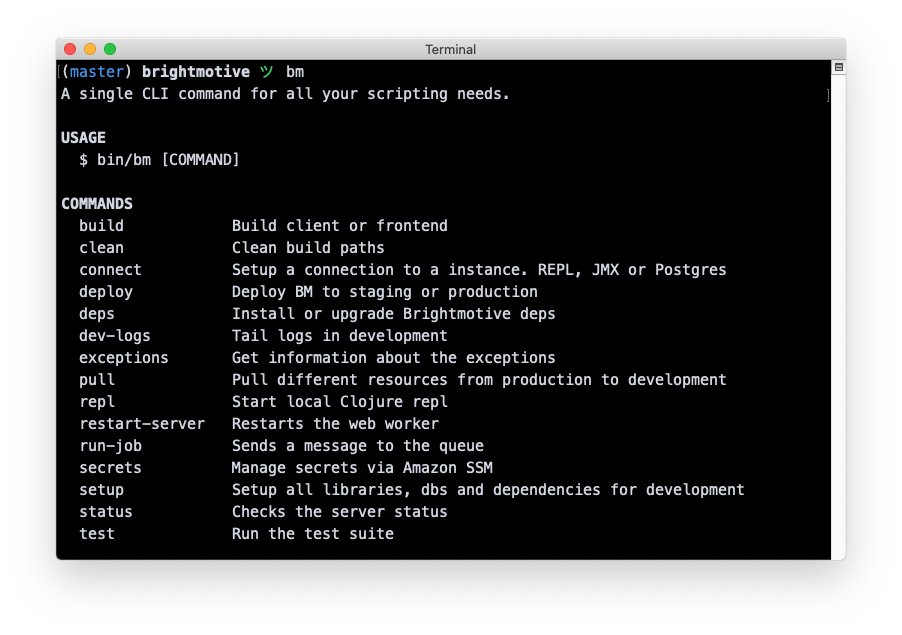This screenshot has width=902, height=635.
Task: Click the "run-job" command name
Action: click(x=110, y=446)
